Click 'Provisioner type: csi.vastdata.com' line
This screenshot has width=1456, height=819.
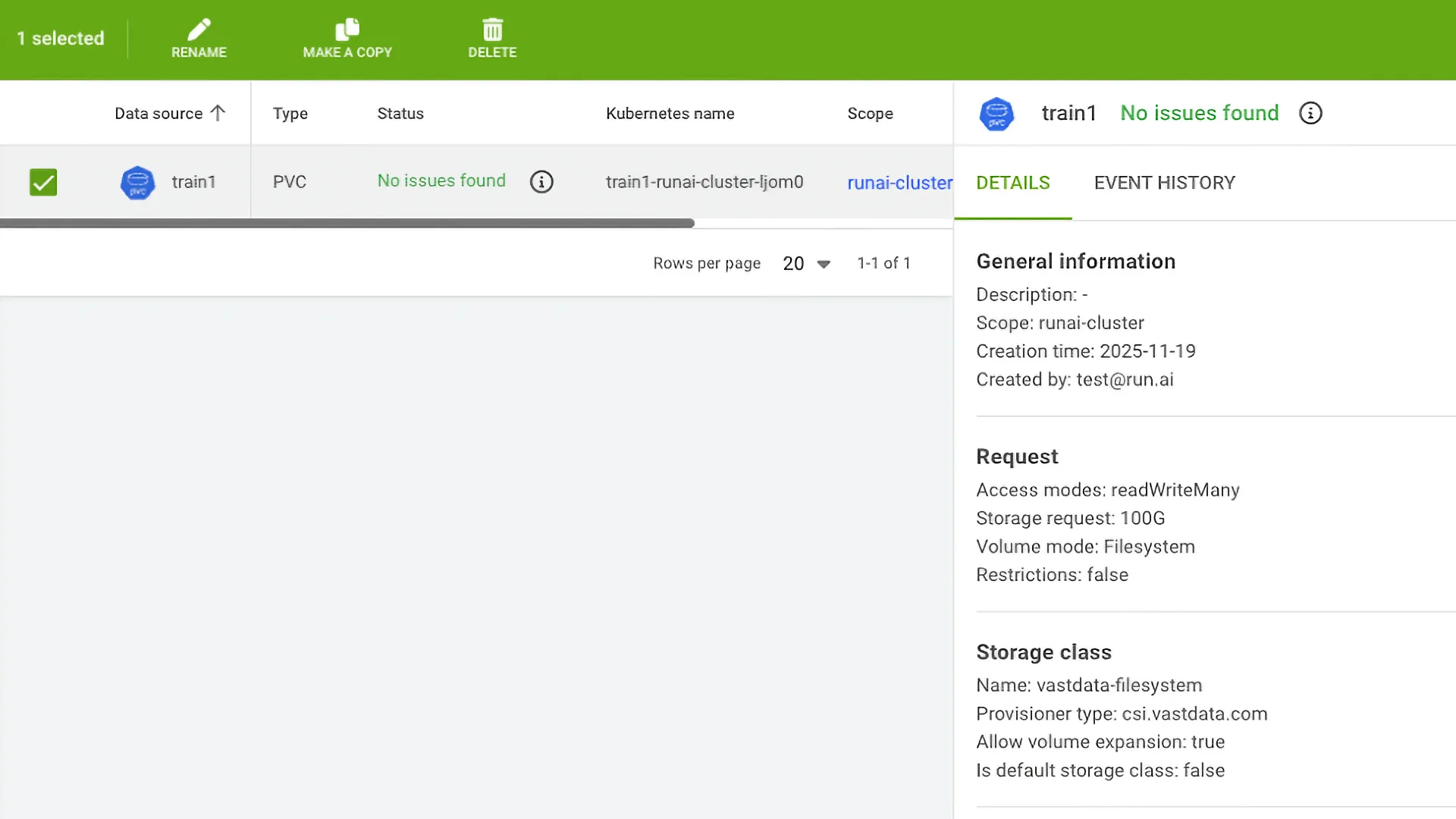1122,714
